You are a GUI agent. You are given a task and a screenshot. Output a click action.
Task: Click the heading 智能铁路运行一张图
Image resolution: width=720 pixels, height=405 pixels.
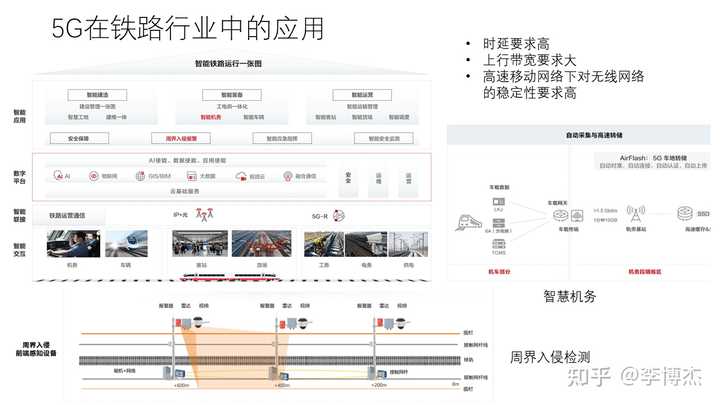(228, 63)
